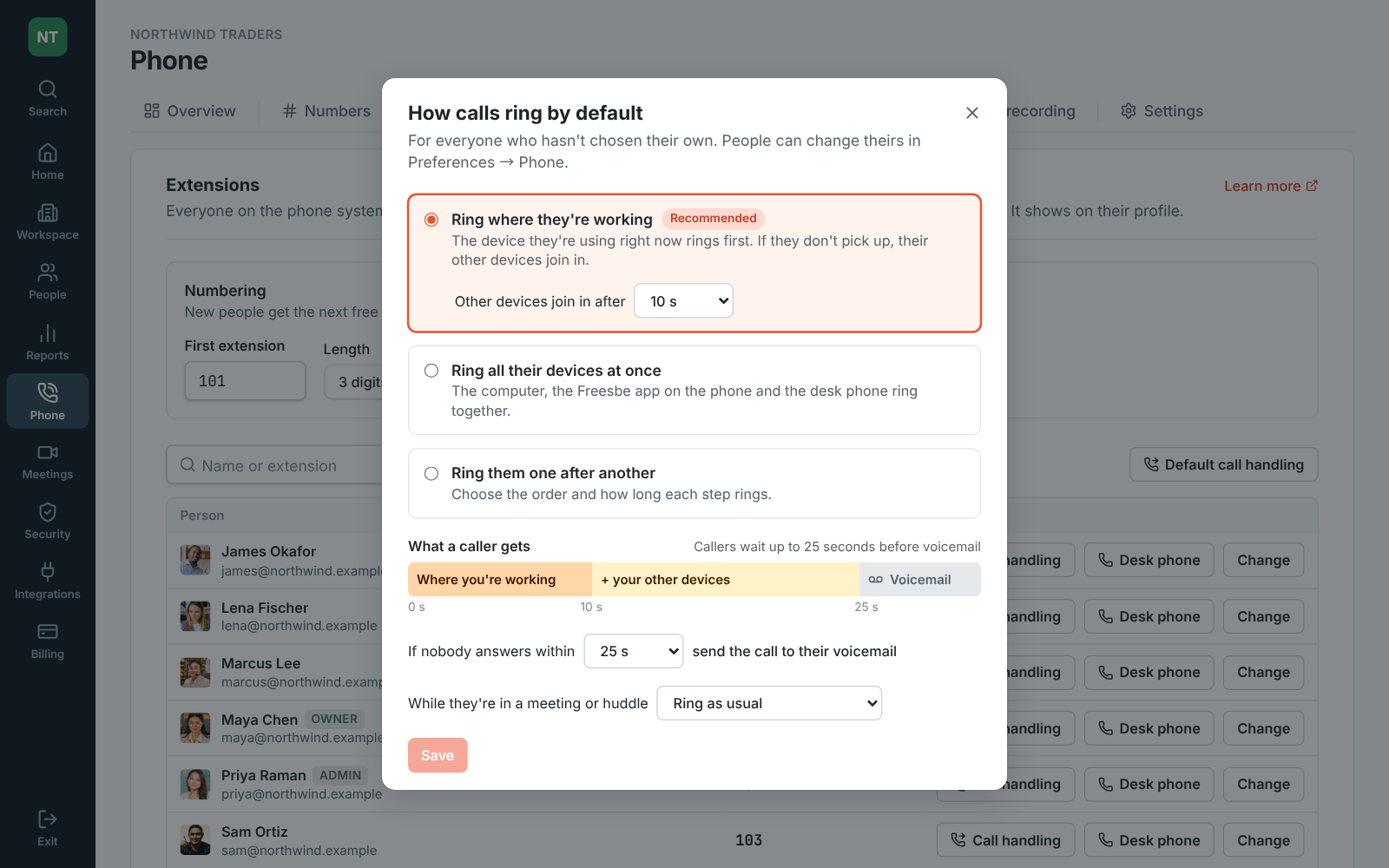The width and height of the screenshot is (1389, 868).
Task: Open Meetings in the sidebar
Action: pyautogui.click(x=48, y=461)
